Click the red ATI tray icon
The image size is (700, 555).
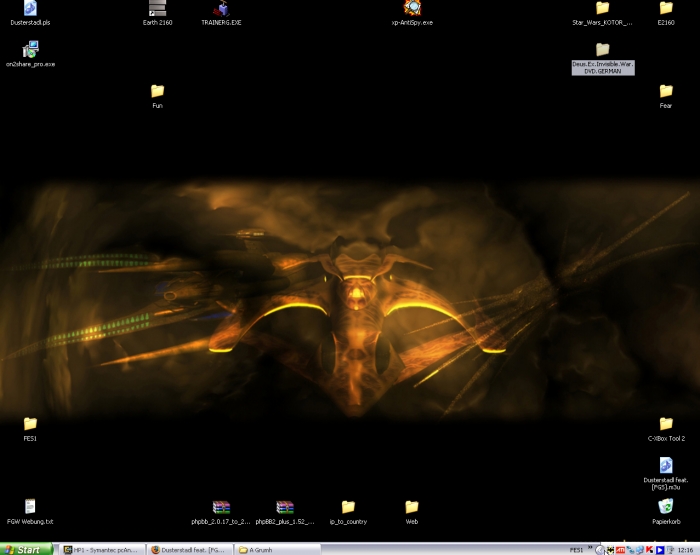pos(621,550)
